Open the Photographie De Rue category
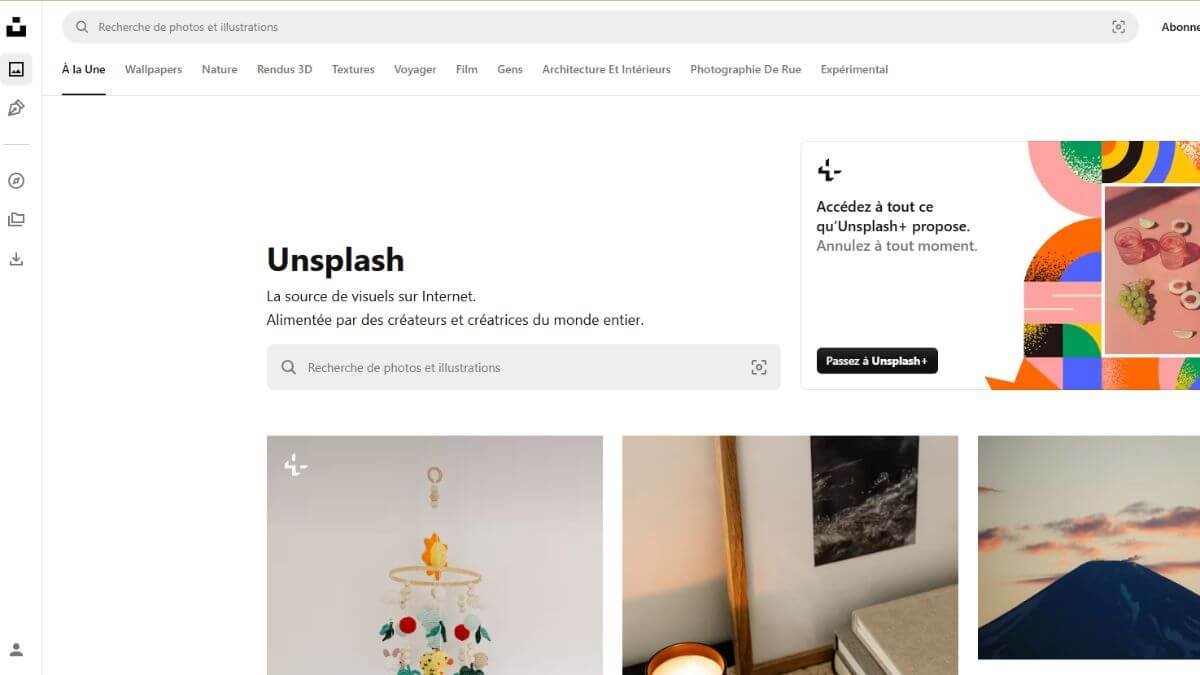This screenshot has height=675, width=1200. 745,69
